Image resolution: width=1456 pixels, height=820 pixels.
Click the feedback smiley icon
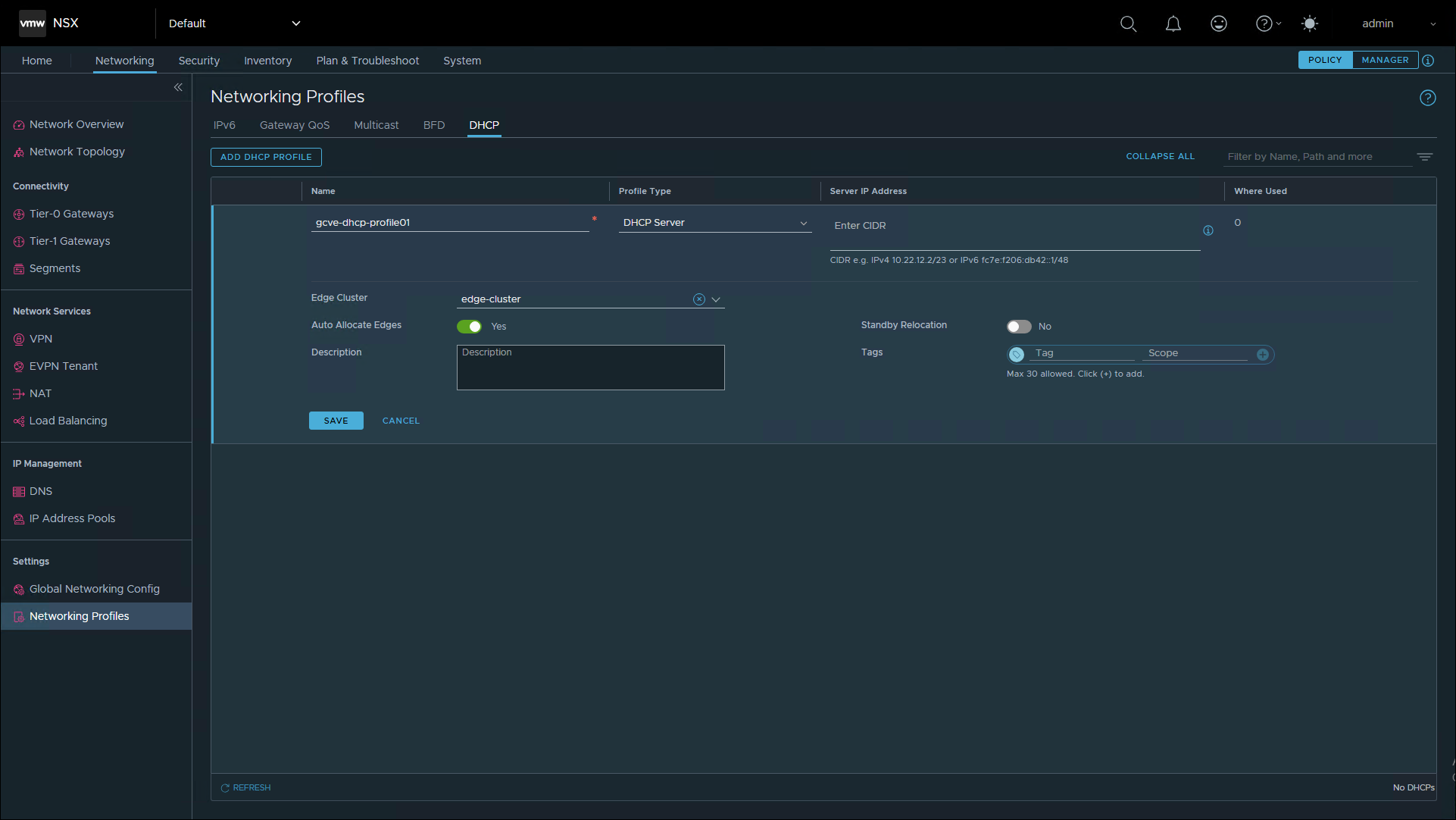tap(1218, 23)
